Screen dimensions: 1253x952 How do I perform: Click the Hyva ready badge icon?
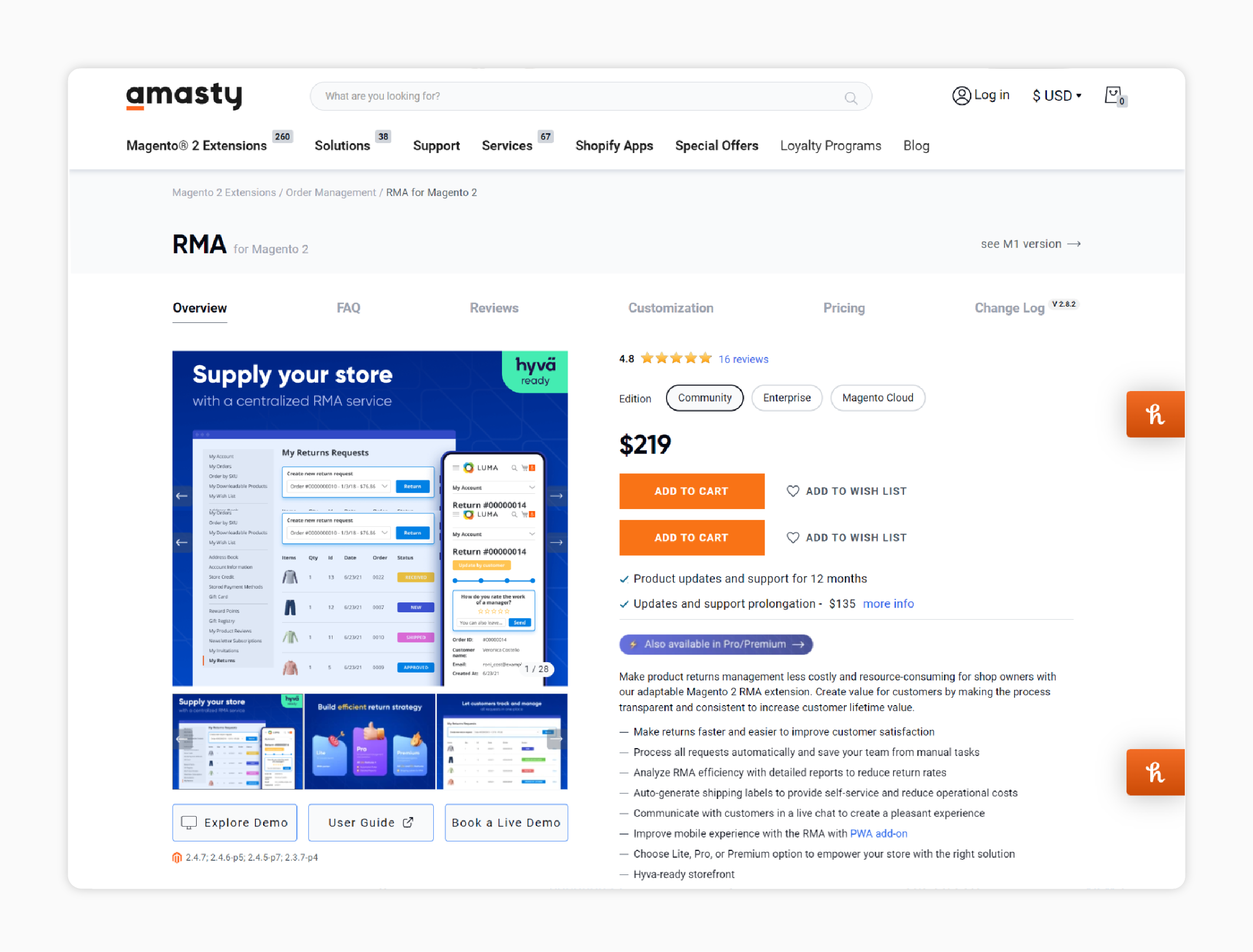pos(536,375)
